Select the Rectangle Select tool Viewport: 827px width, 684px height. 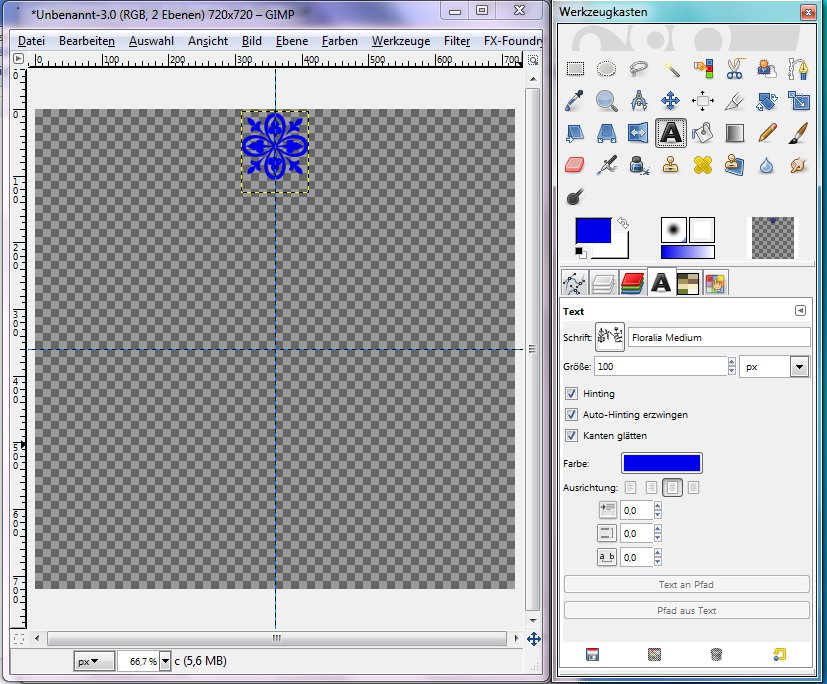point(575,69)
